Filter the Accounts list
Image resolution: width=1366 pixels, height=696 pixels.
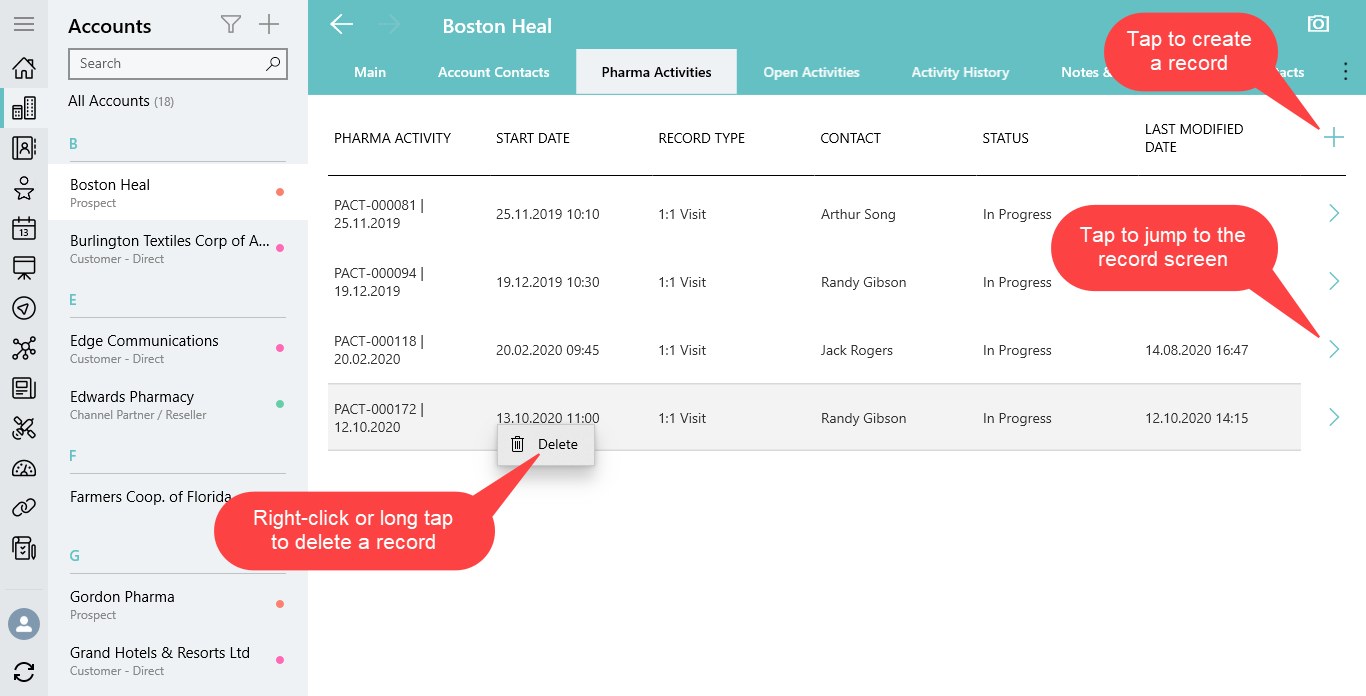231,25
